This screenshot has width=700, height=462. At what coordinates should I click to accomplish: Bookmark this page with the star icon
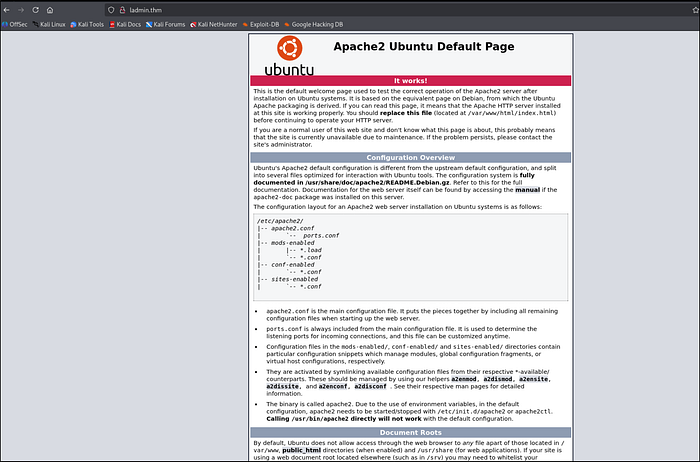pyautogui.click(x=696, y=10)
